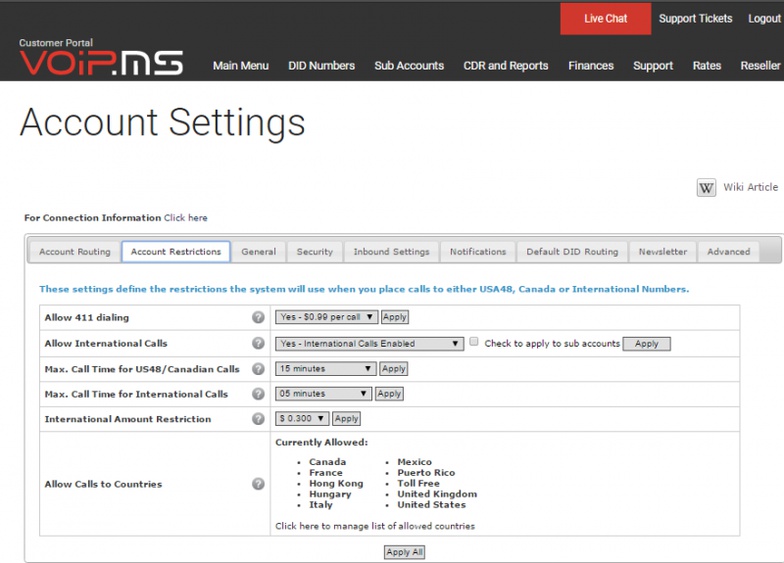The image size is (784, 563).
Task: Open help icon for US48/Canadian max call time
Action: click(258, 369)
